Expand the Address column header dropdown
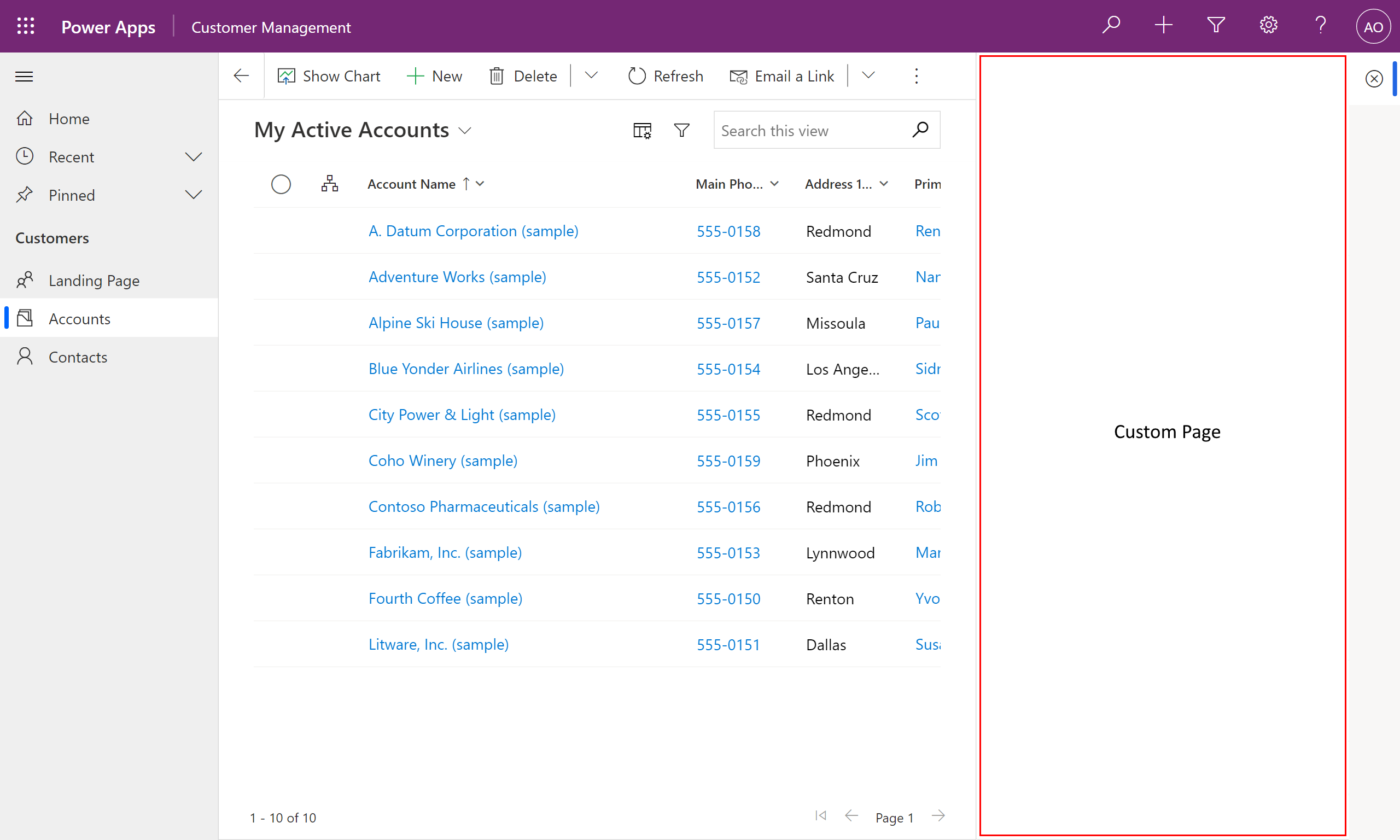Screen dimensions: 1400x840 tap(884, 183)
